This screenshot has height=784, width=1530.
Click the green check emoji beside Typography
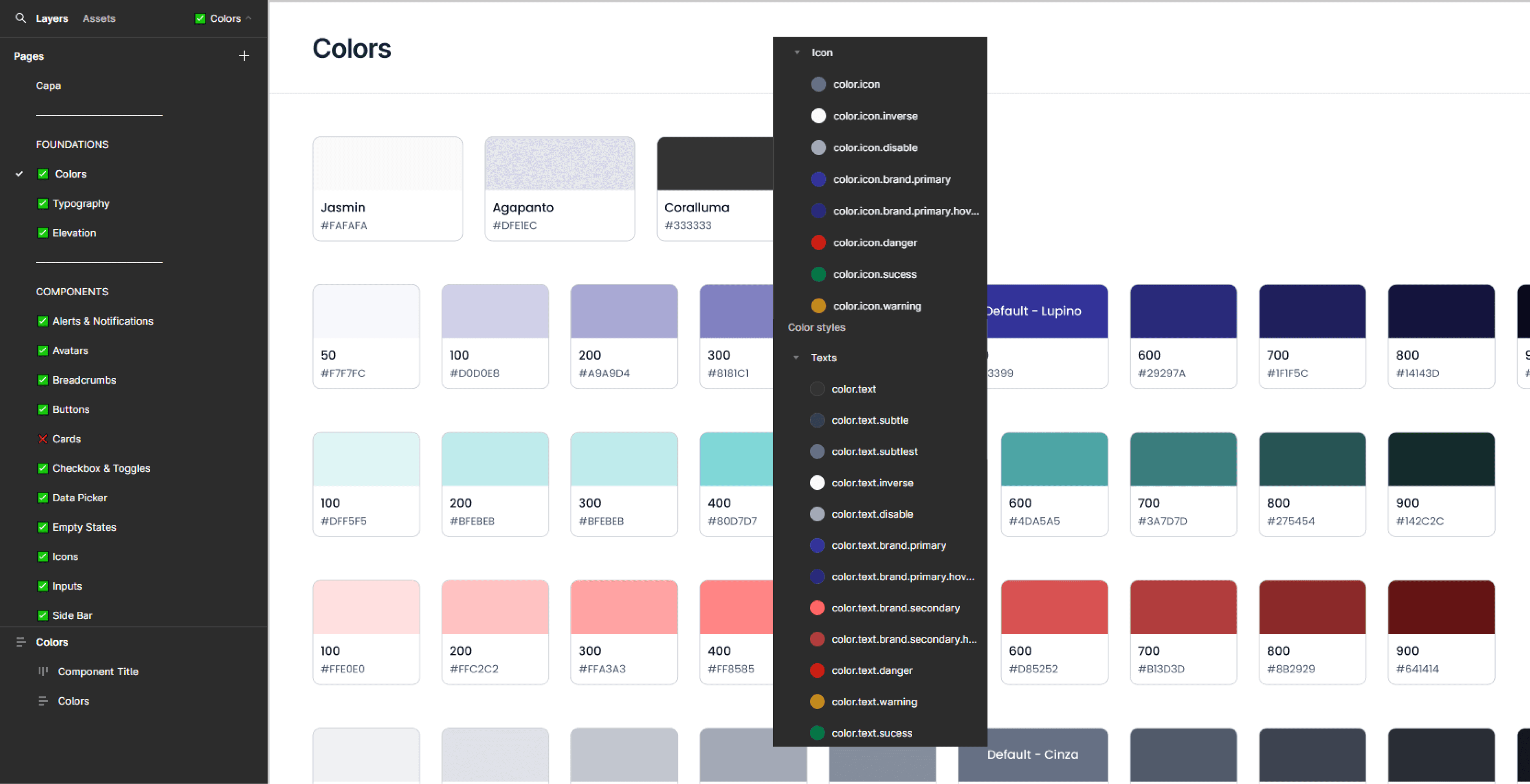click(43, 204)
